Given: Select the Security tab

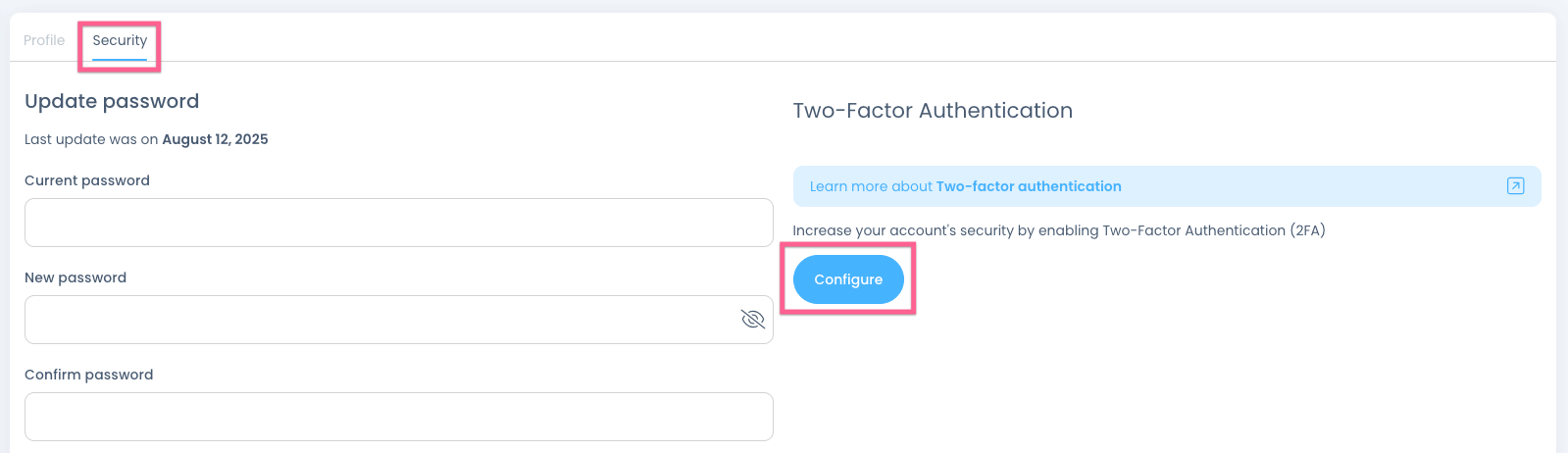Looking at the screenshot, I should [120, 40].
